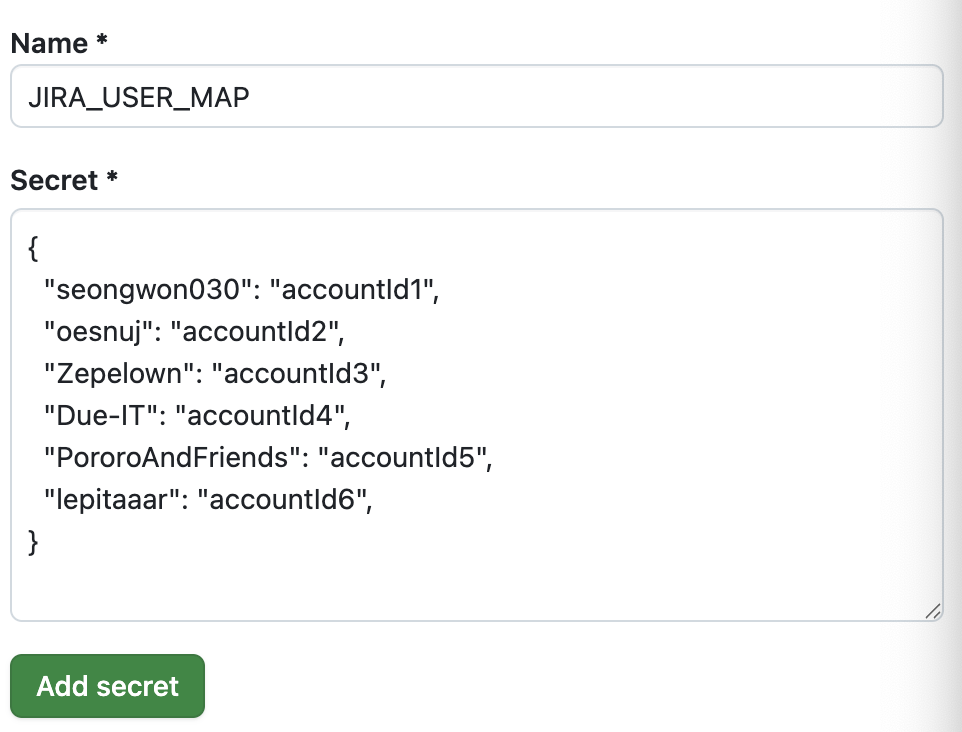Place cursor in the "PororoAndFriends" key text
Viewport: 962px width, 732px height.
(x=172, y=458)
